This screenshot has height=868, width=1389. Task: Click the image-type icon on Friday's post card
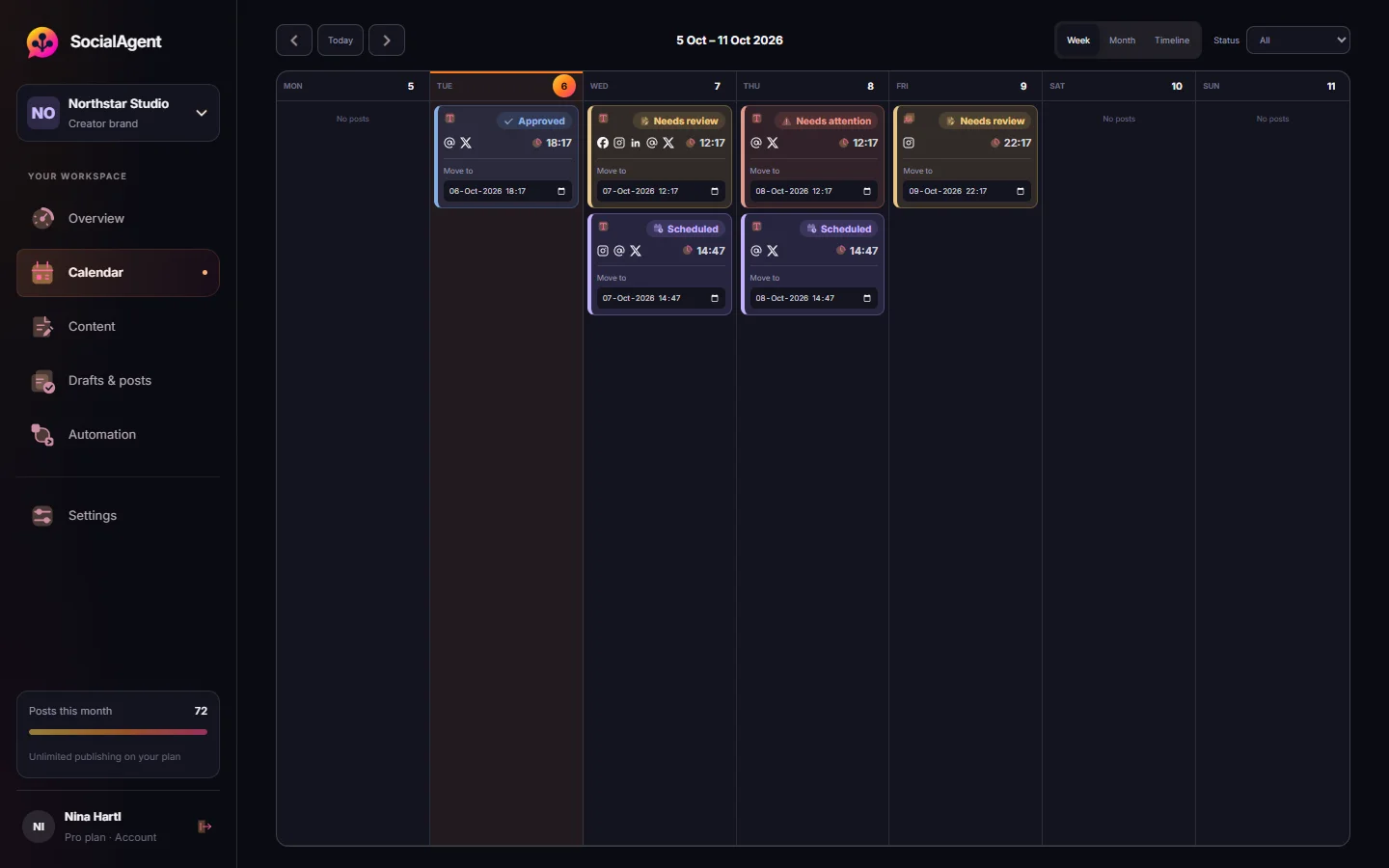click(x=909, y=120)
